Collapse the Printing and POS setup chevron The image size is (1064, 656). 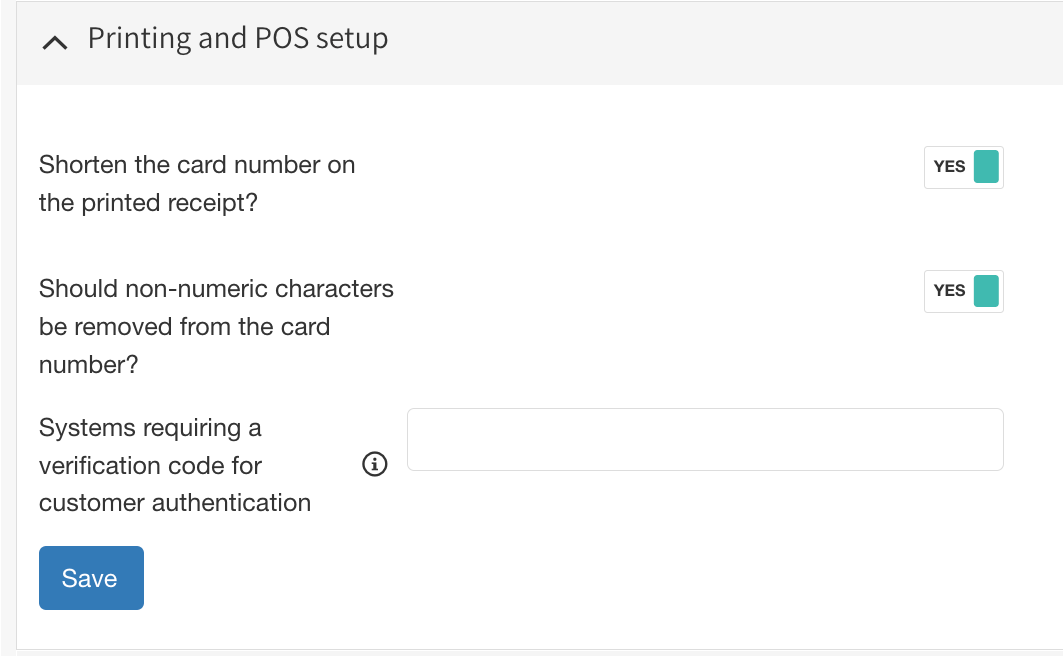(x=57, y=42)
